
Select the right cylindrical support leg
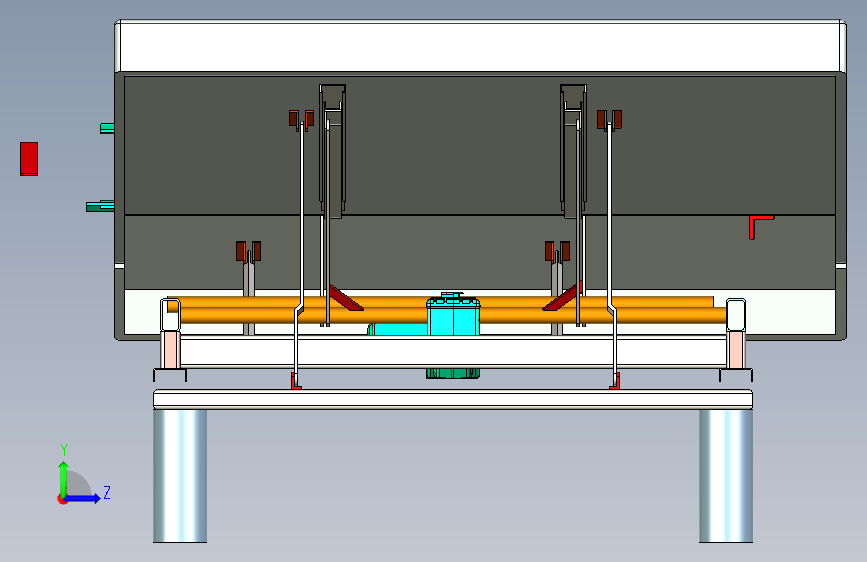coord(725,476)
